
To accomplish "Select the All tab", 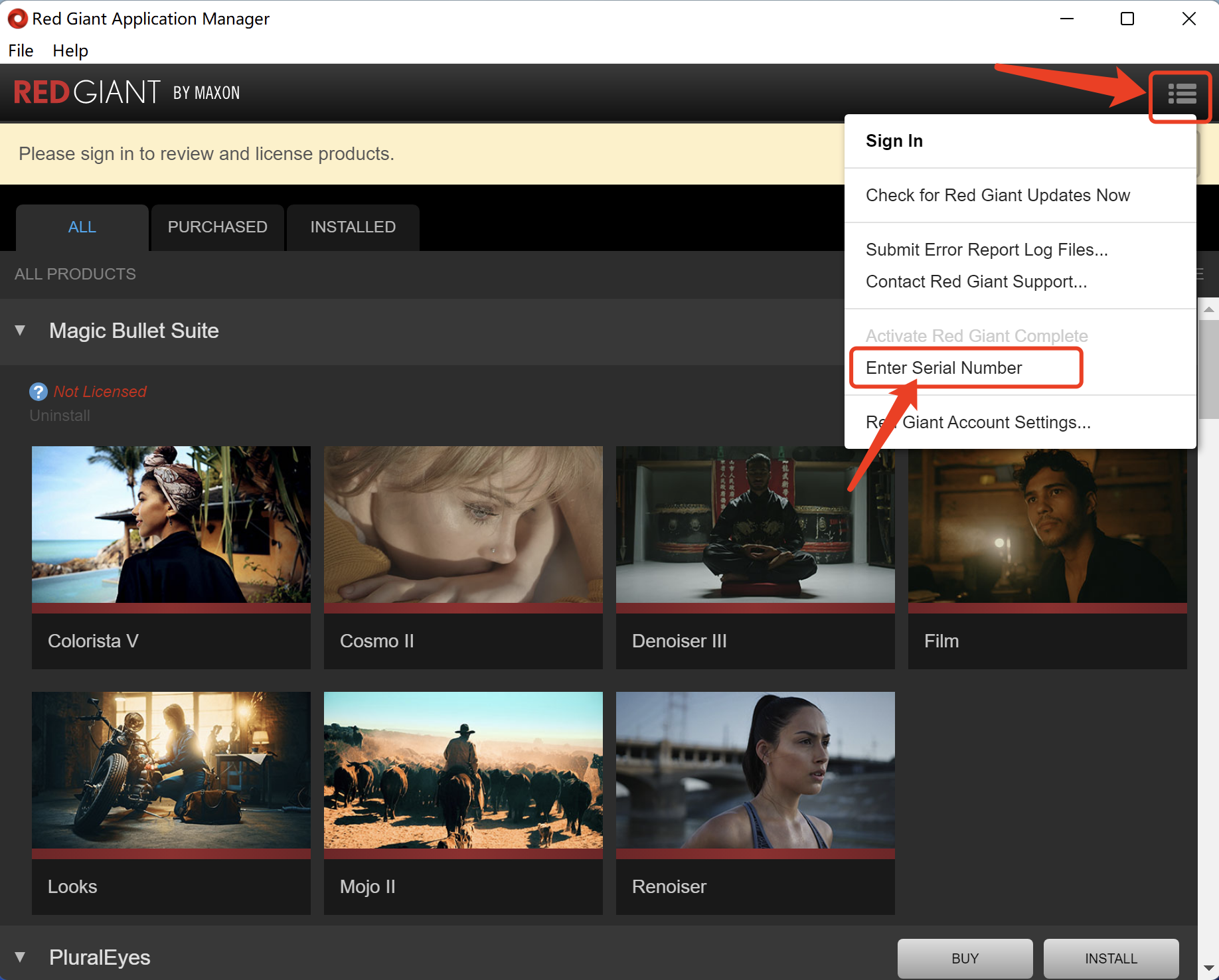I will pos(82,227).
